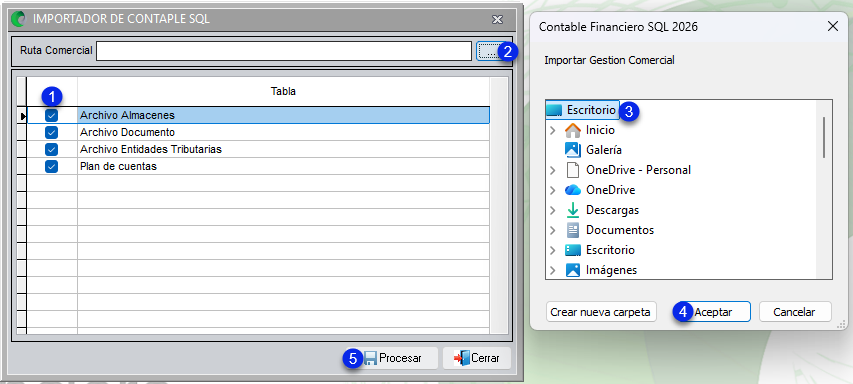Click the table's vertical scrollbar track
Screen dimensions: 853x384
499,206
